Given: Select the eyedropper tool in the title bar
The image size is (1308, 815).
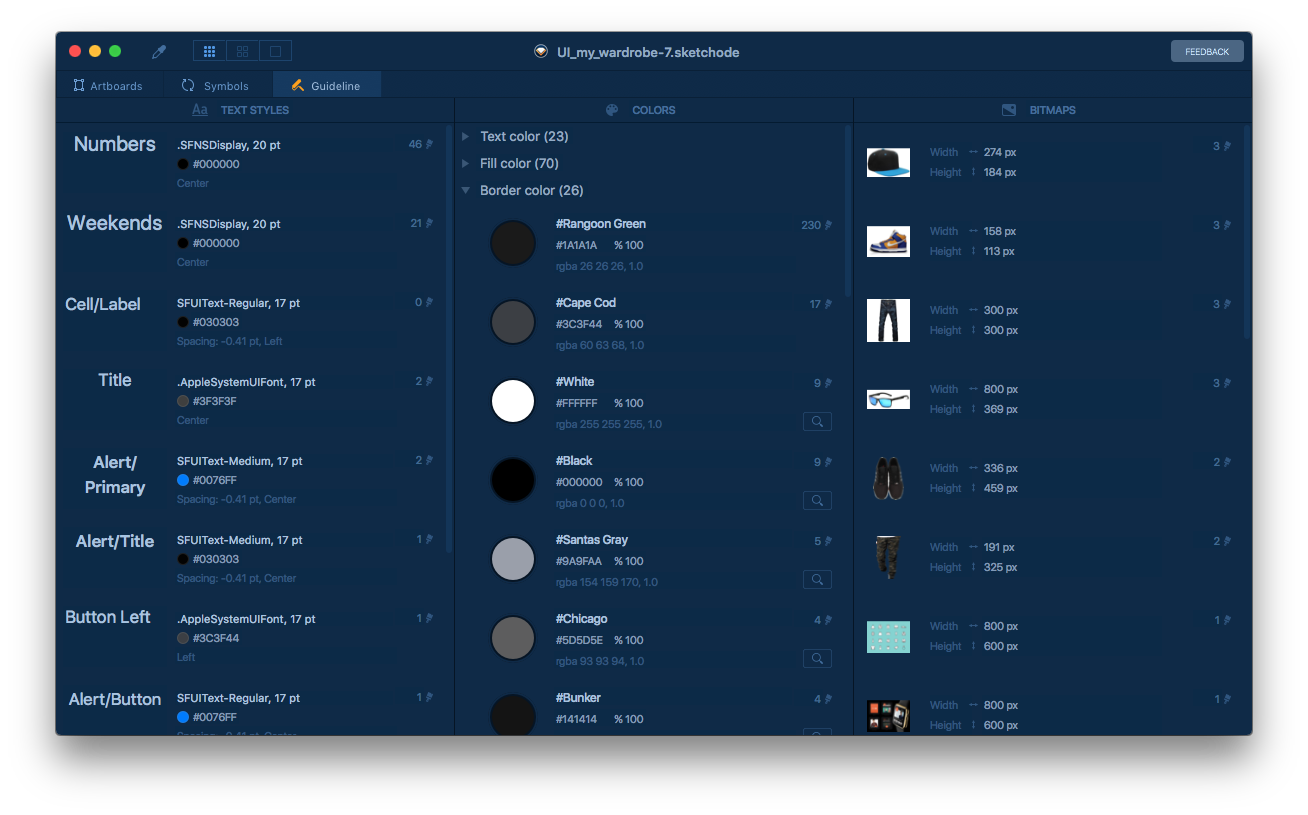Looking at the screenshot, I should click(159, 52).
